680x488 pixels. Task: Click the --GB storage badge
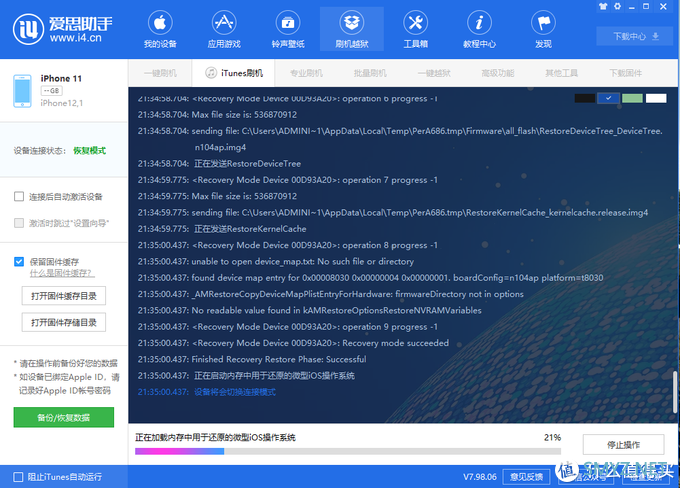52,91
